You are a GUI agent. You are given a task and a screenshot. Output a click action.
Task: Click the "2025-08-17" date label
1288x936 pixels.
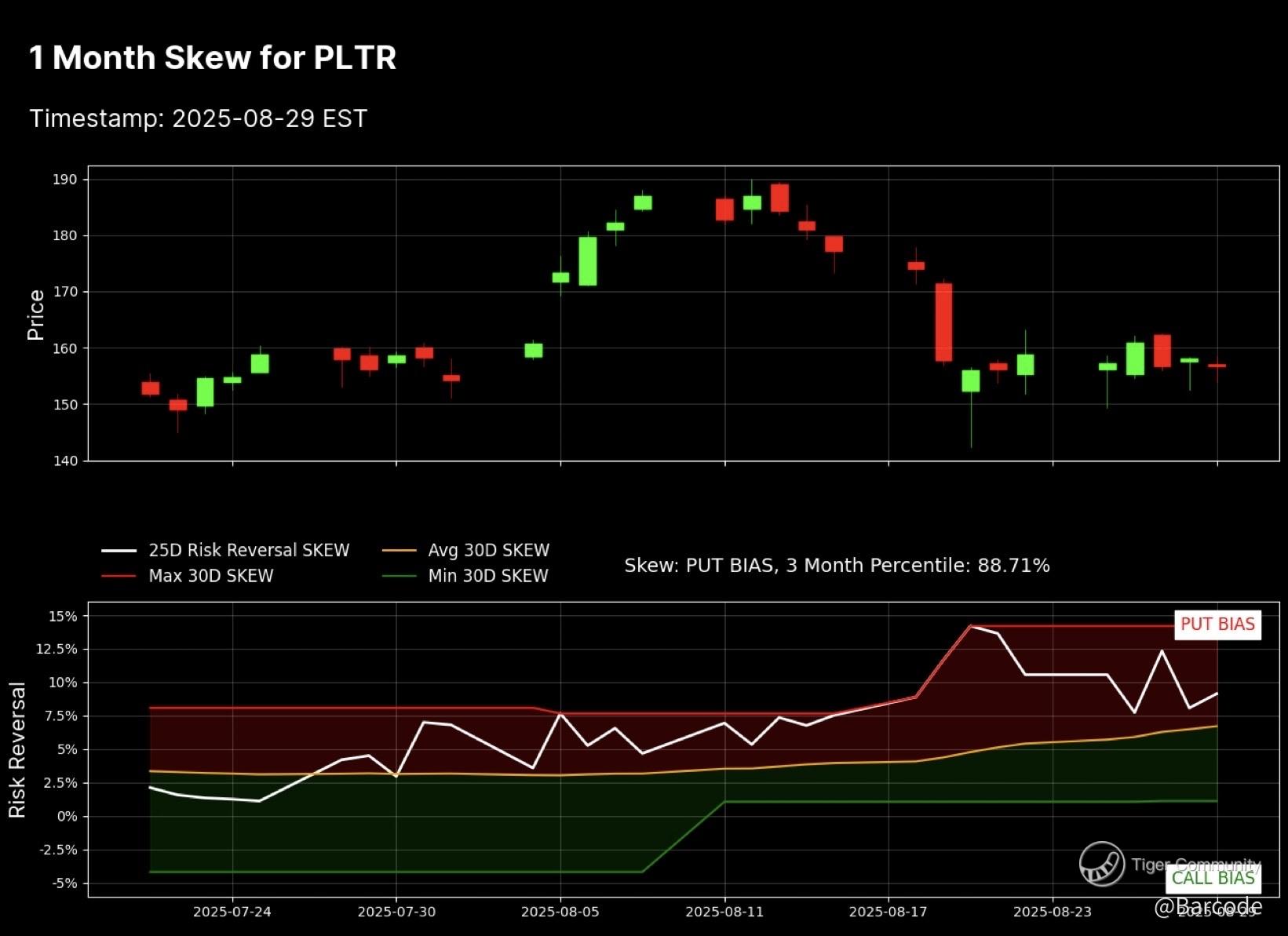tap(888, 912)
